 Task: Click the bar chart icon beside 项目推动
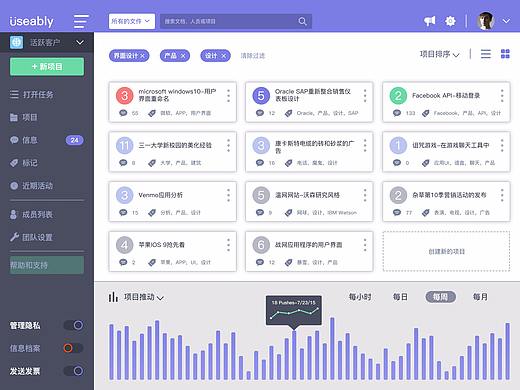[113, 297]
